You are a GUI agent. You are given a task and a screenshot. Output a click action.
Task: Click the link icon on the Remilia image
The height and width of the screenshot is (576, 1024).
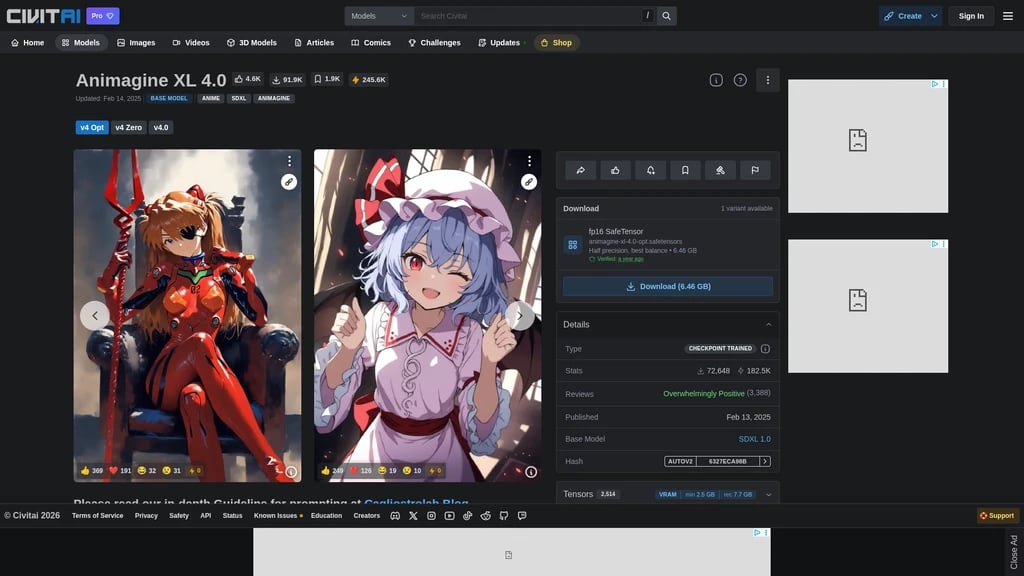tap(529, 182)
